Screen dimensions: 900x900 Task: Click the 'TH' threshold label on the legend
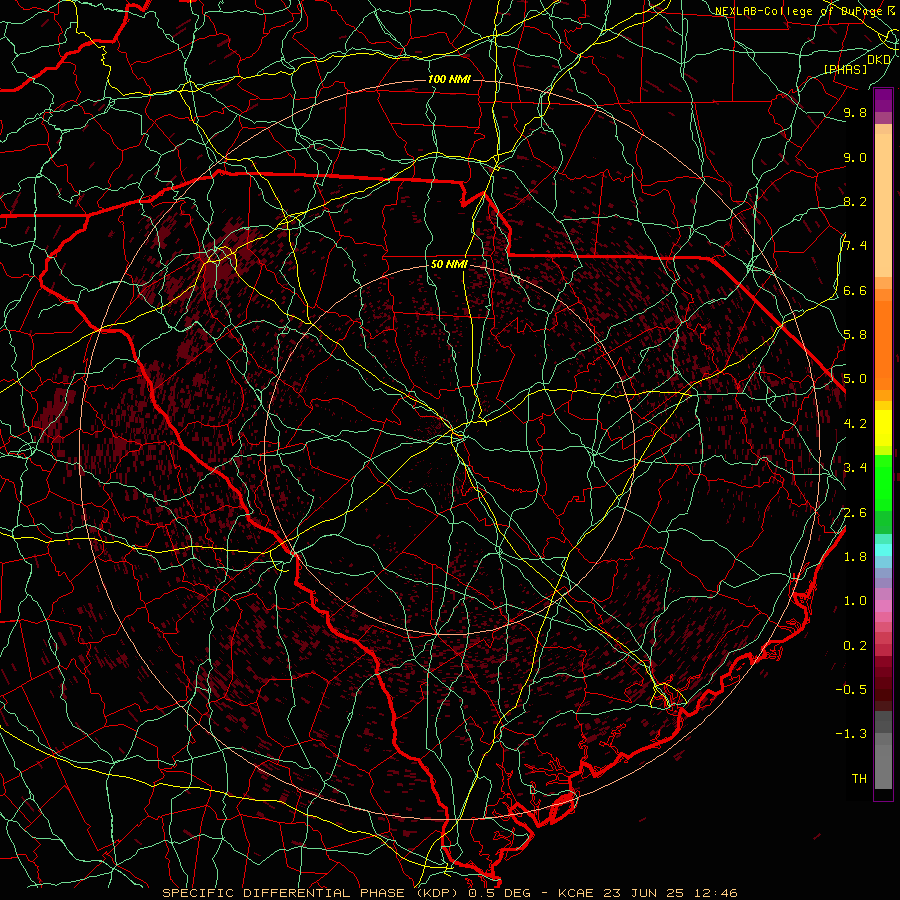pyautogui.click(x=859, y=778)
